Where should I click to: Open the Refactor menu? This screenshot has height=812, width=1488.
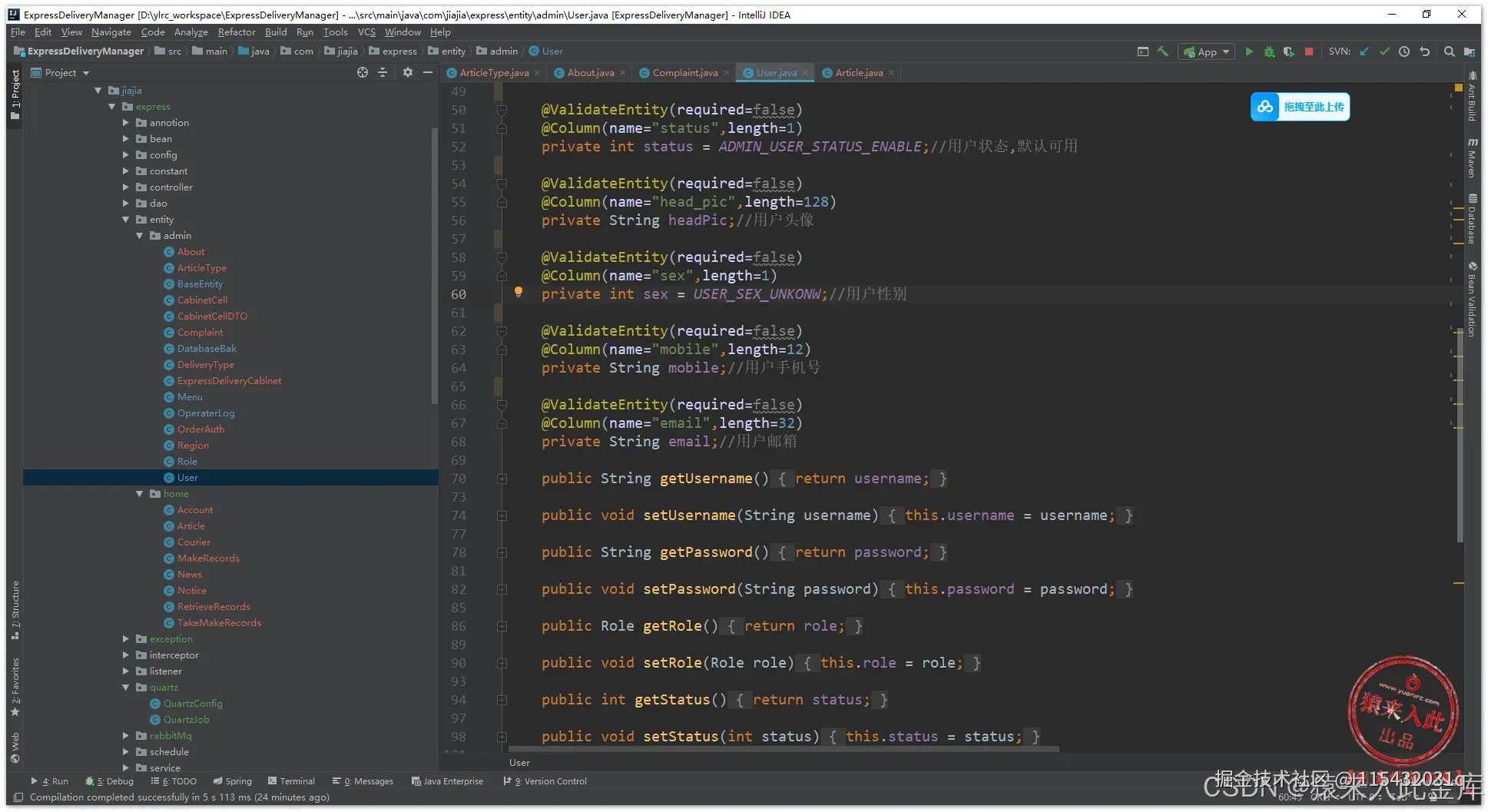click(x=236, y=32)
